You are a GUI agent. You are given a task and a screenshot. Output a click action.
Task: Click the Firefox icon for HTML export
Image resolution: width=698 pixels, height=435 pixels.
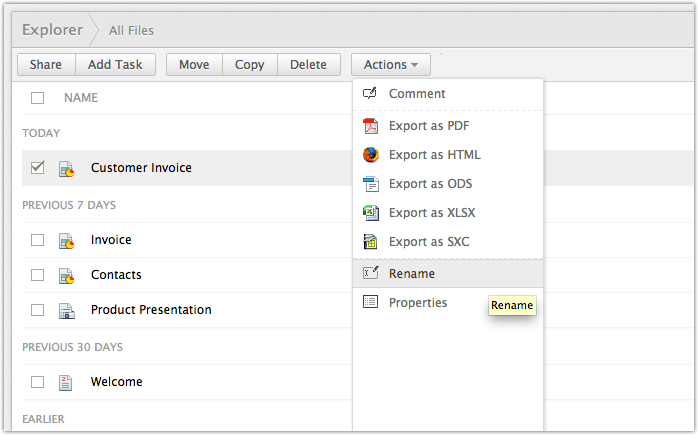(370, 155)
